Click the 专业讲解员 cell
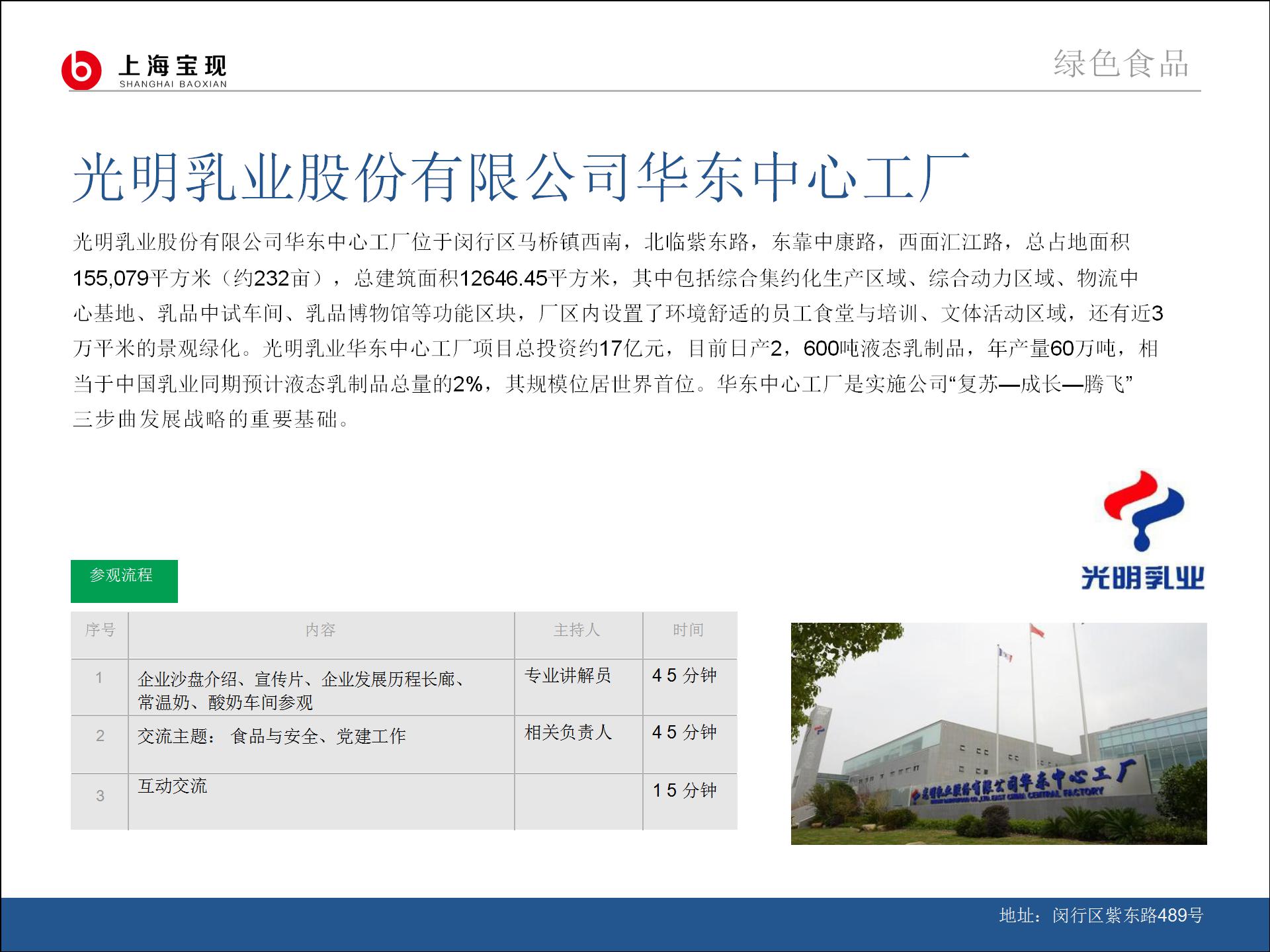This screenshot has width=1270, height=952. click(x=578, y=687)
